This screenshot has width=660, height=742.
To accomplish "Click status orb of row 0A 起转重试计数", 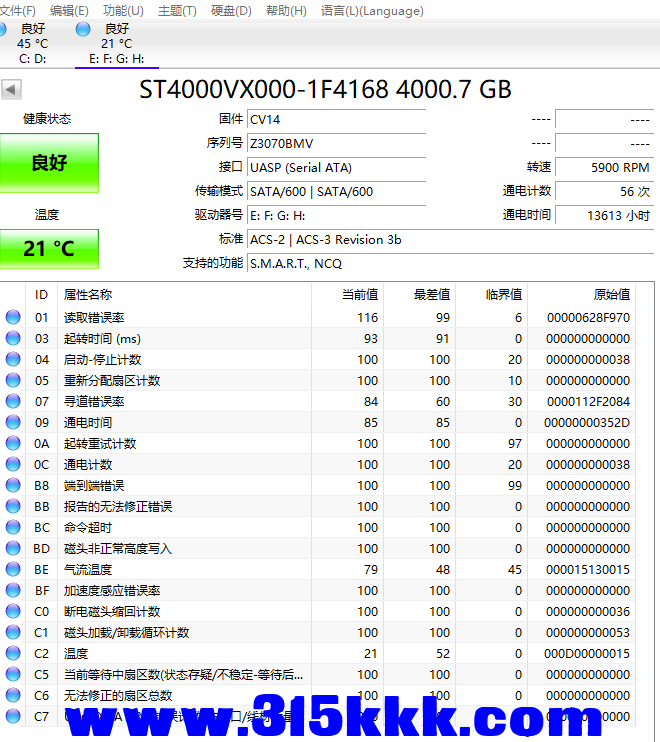I will pos(13,443).
